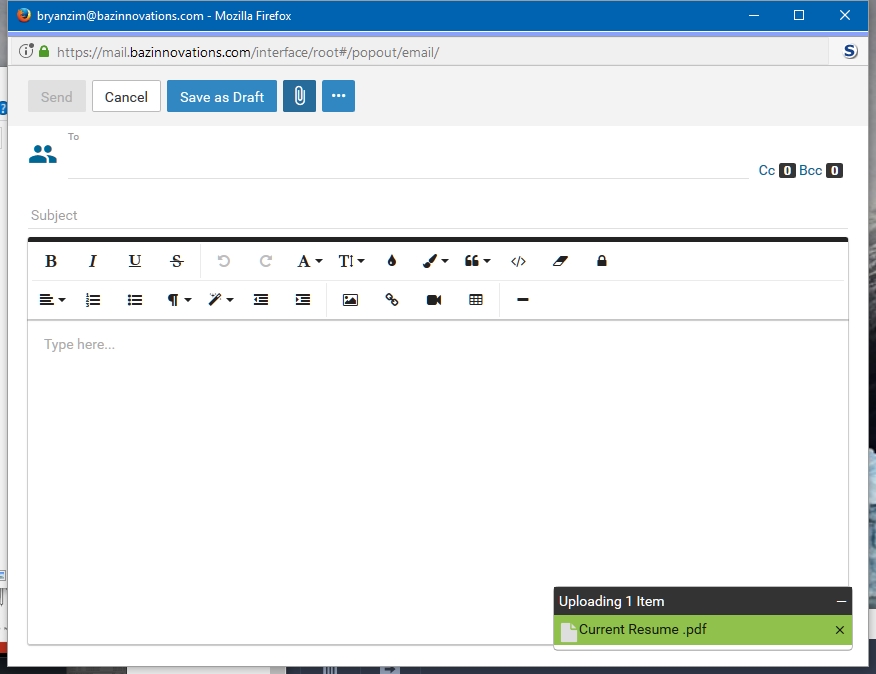
Task: Click the padlock encrypt icon
Action: [602, 261]
